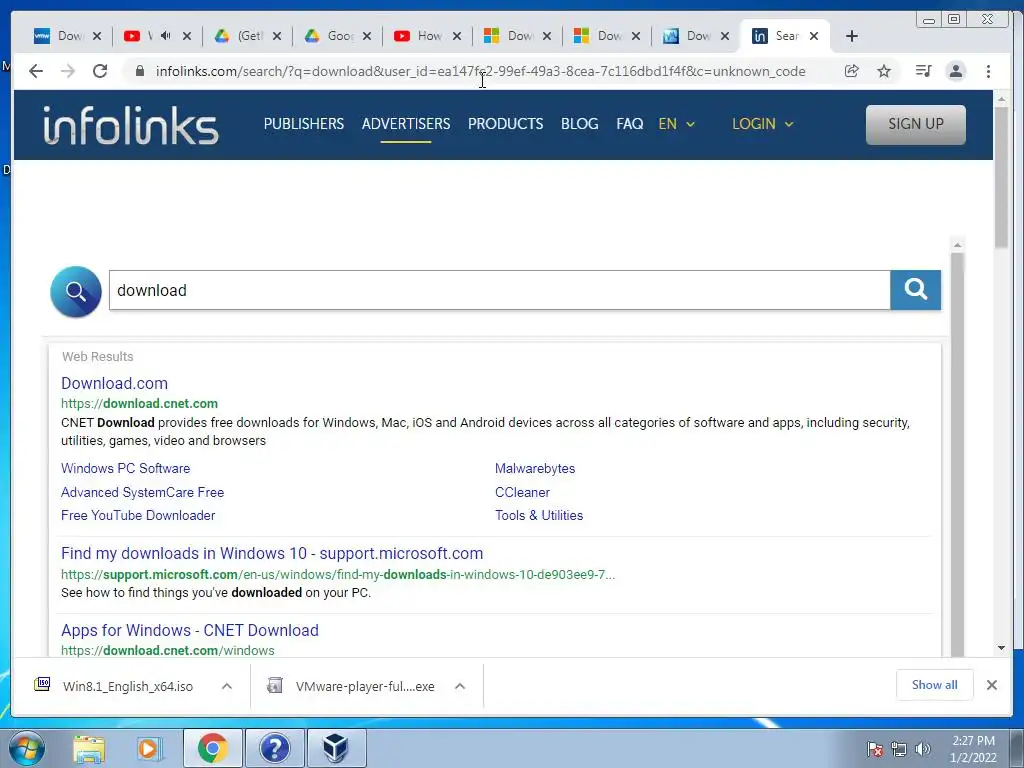The height and width of the screenshot is (768, 1024).
Task: Open 'Apps for Windows - CNET Download' result
Action: pyautogui.click(x=189, y=630)
